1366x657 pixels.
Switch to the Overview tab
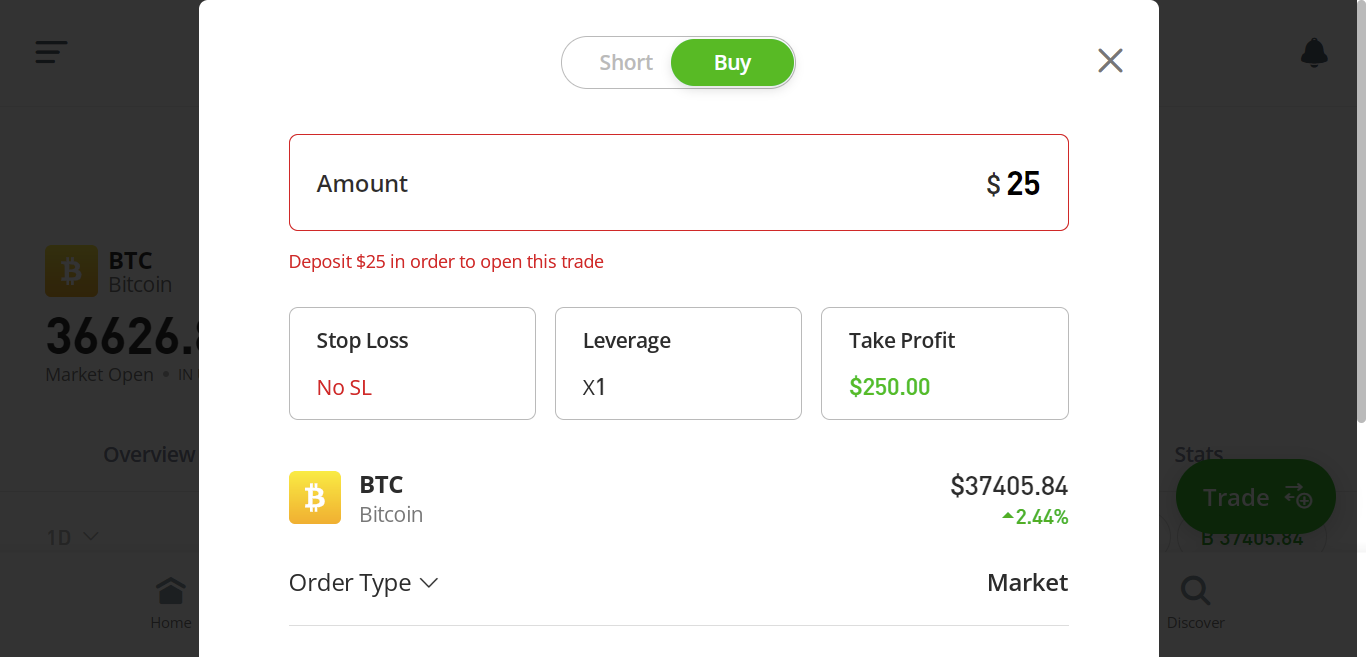click(x=148, y=454)
